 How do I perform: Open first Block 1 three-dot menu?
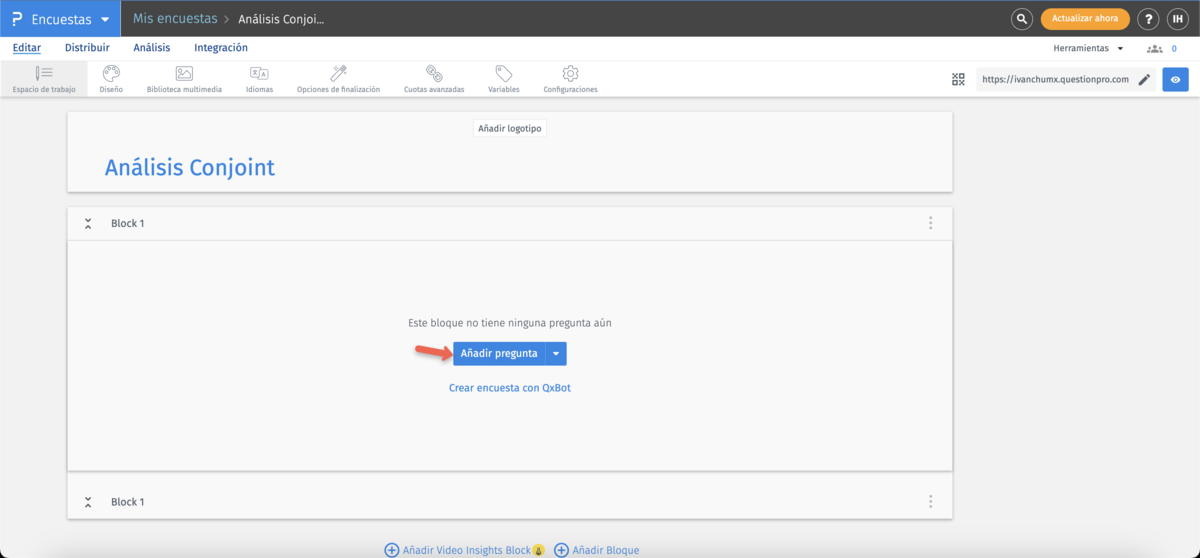click(x=930, y=223)
